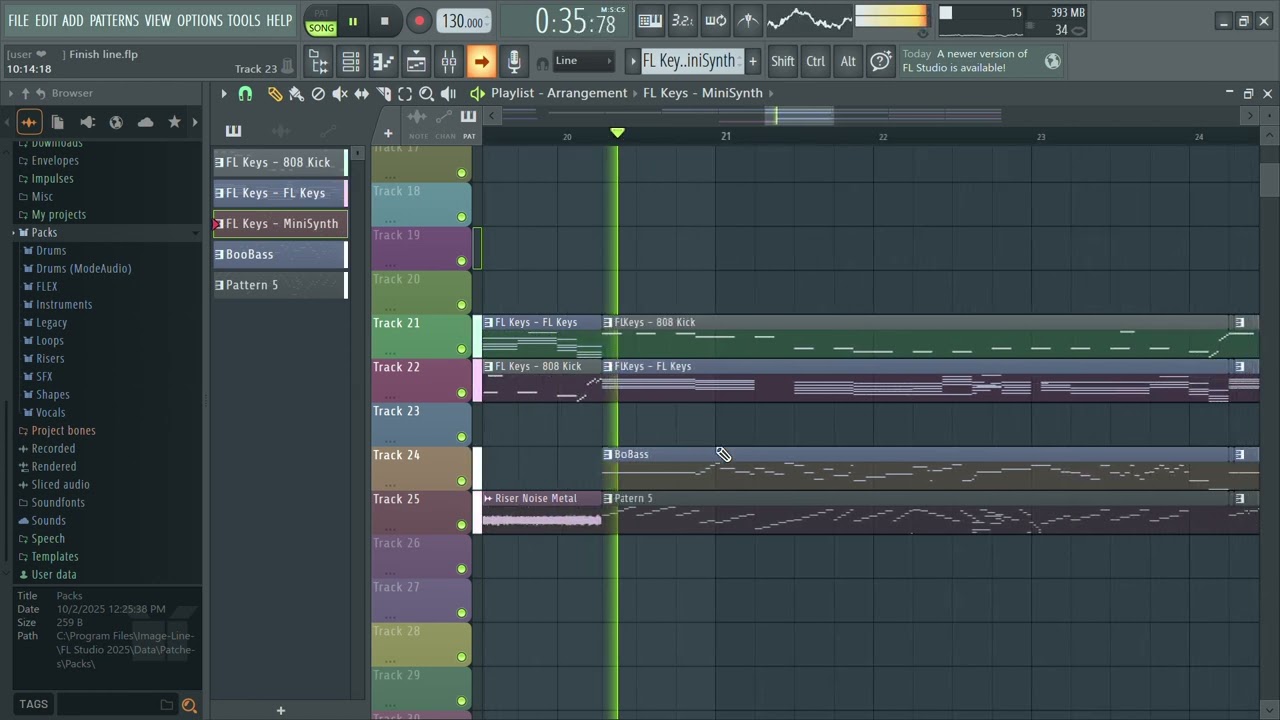Select the Paint brush tool in playlist
The image size is (1280, 720).
tap(296, 93)
